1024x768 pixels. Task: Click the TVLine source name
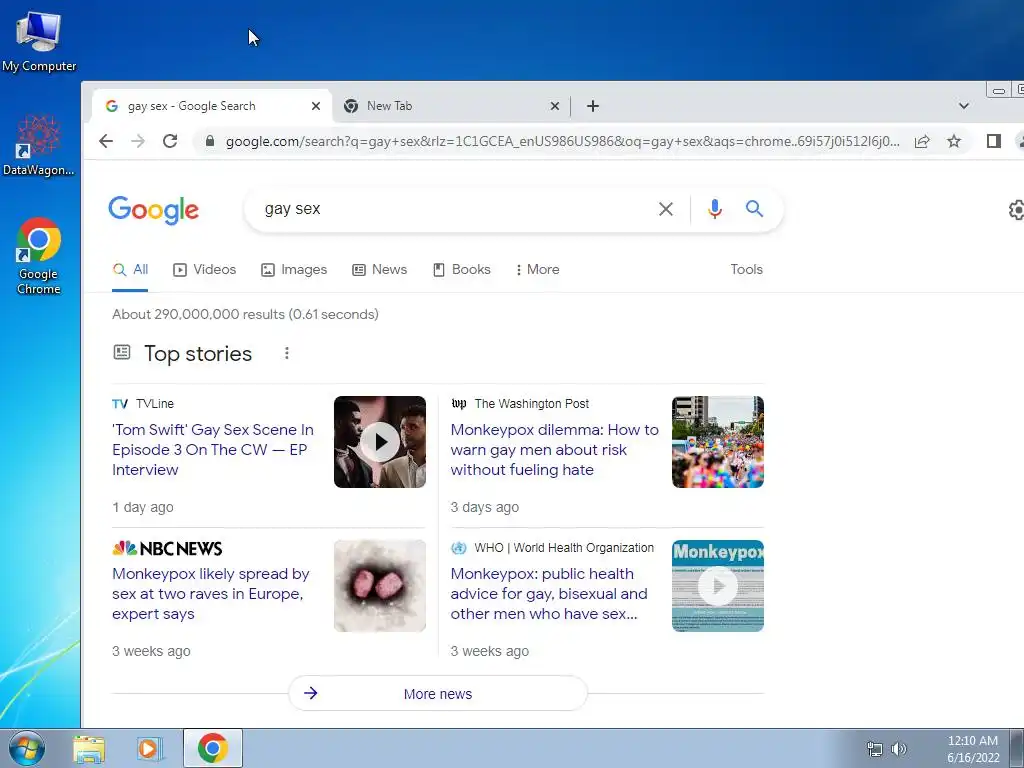click(x=155, y=404)
